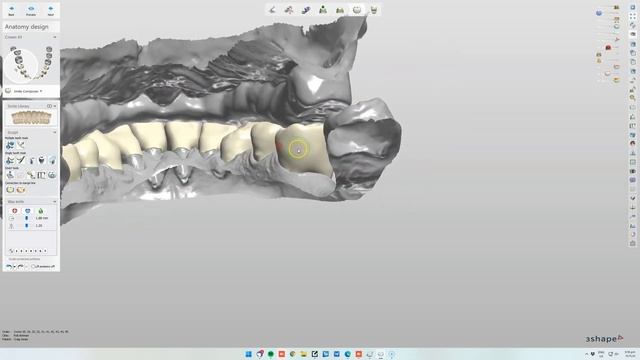Screen dimensions: 640x360
Task: Click the top icon in right toolbar
Action: click(633, 7)
